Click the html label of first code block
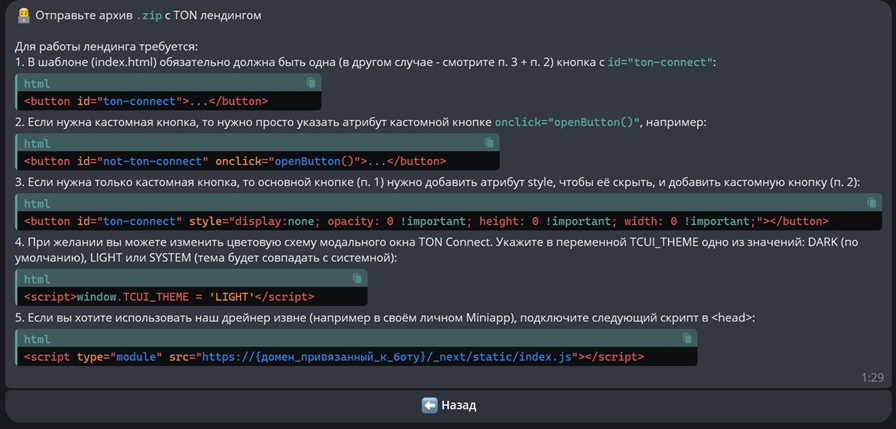The width and height of the screenshot is (896, 429). (x=37, y=83)
